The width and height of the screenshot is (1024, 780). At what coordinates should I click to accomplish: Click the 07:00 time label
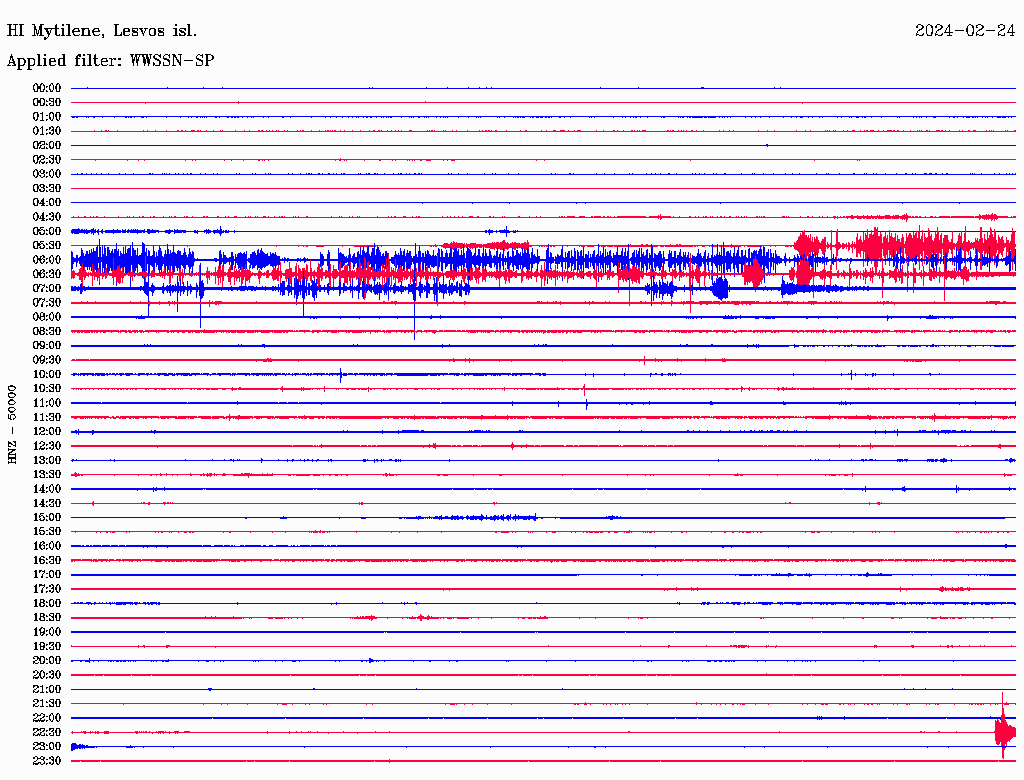pyautogui.click(x=47, y=288)
